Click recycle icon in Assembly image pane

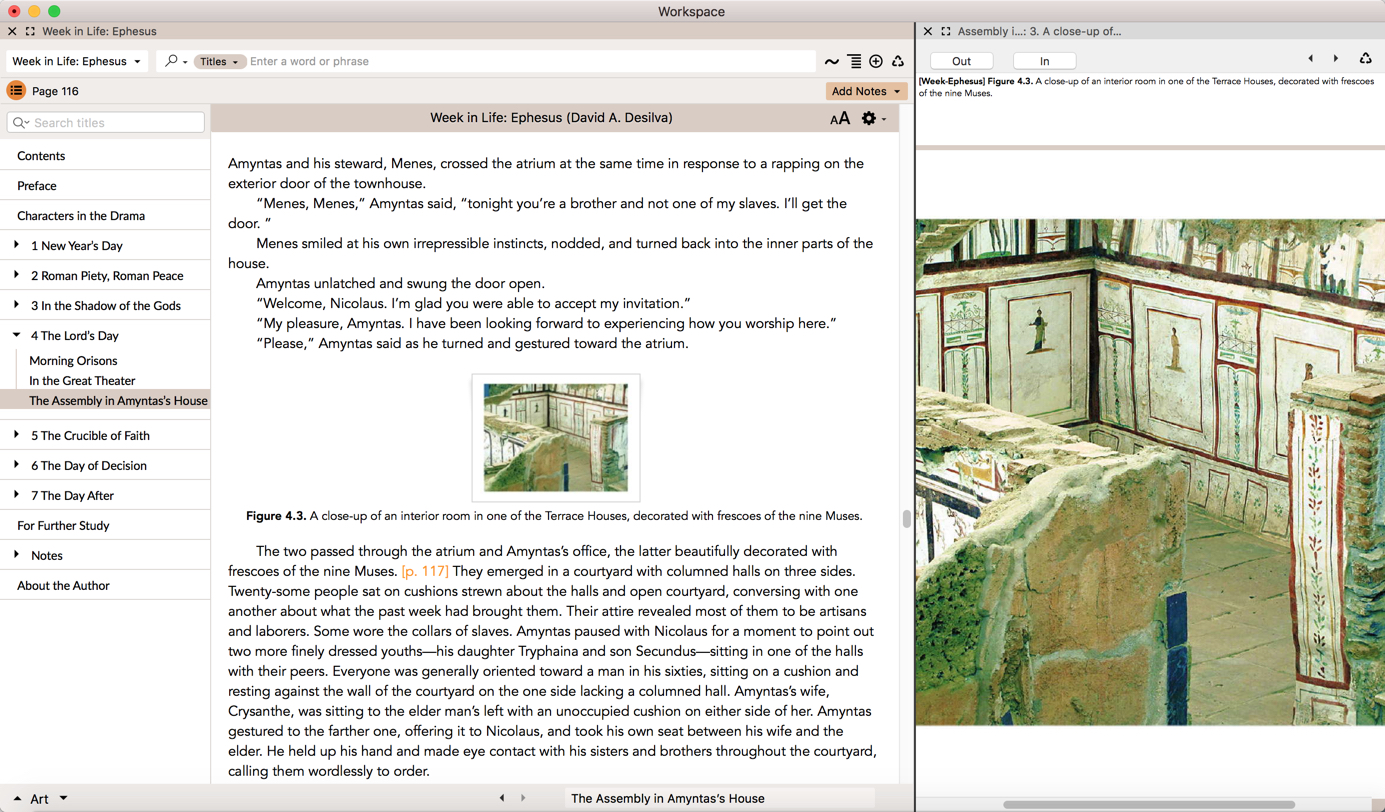click(x=1365, y=59)
